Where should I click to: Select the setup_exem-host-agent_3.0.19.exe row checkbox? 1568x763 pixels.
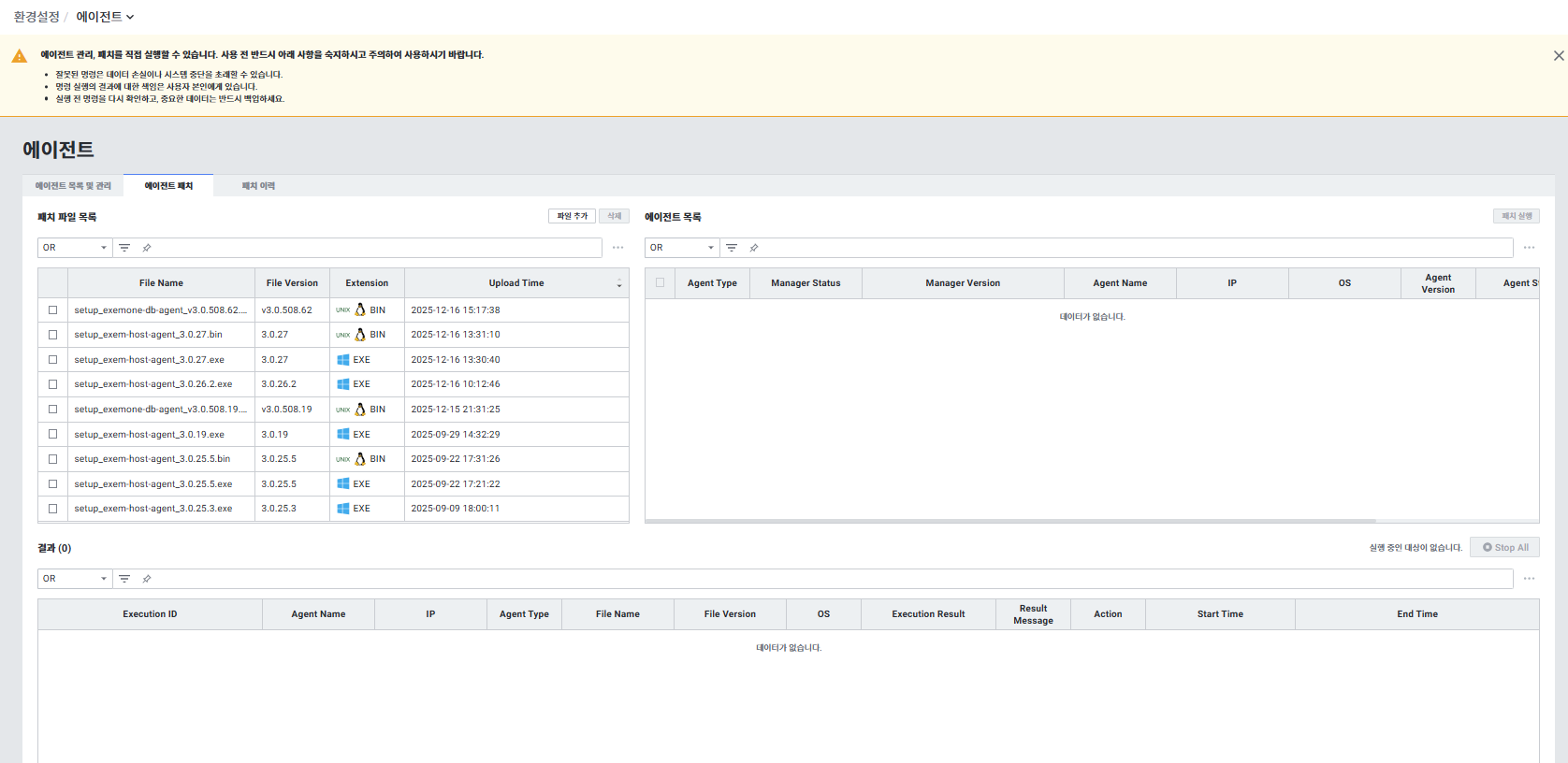pos(52,434)
